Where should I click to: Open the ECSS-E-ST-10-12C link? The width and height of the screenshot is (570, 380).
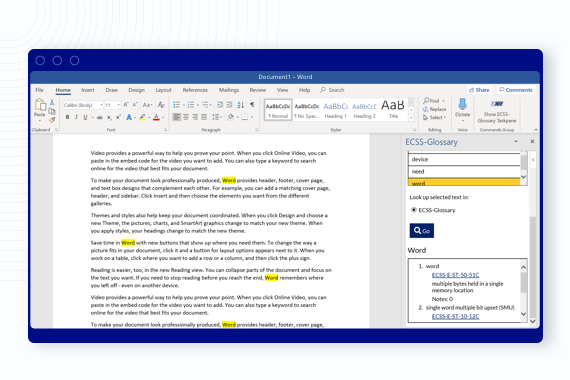click(455, 316)
